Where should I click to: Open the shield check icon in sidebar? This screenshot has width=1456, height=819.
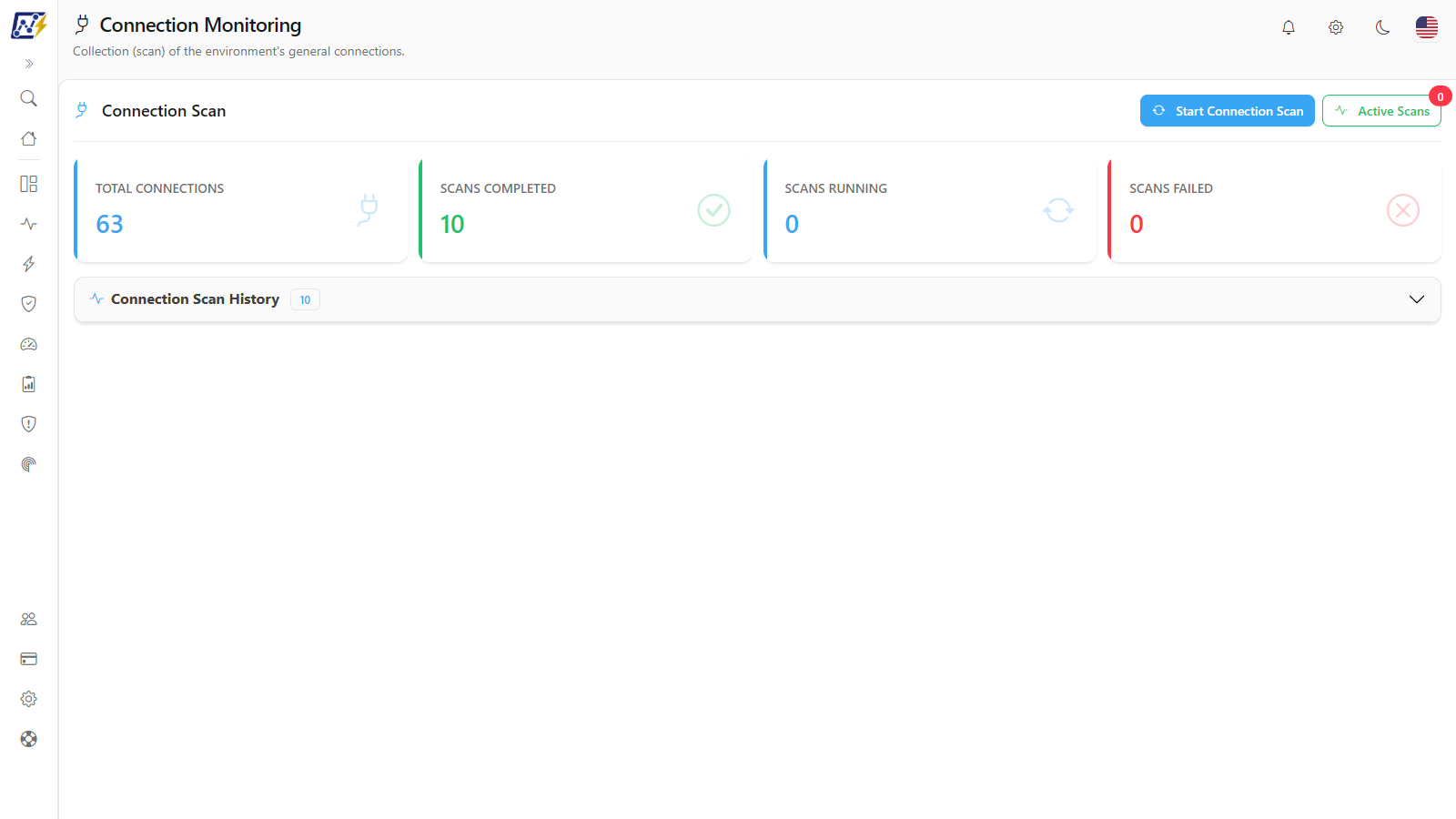tap(29, 304)
